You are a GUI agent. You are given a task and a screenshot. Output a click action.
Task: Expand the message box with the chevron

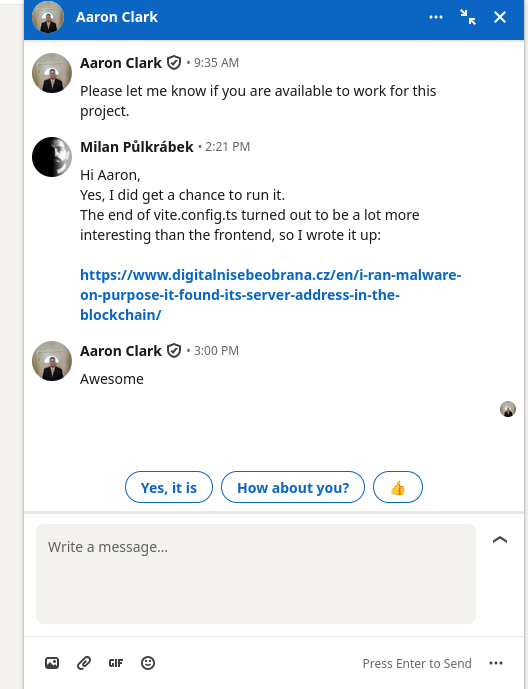point(500,540)
